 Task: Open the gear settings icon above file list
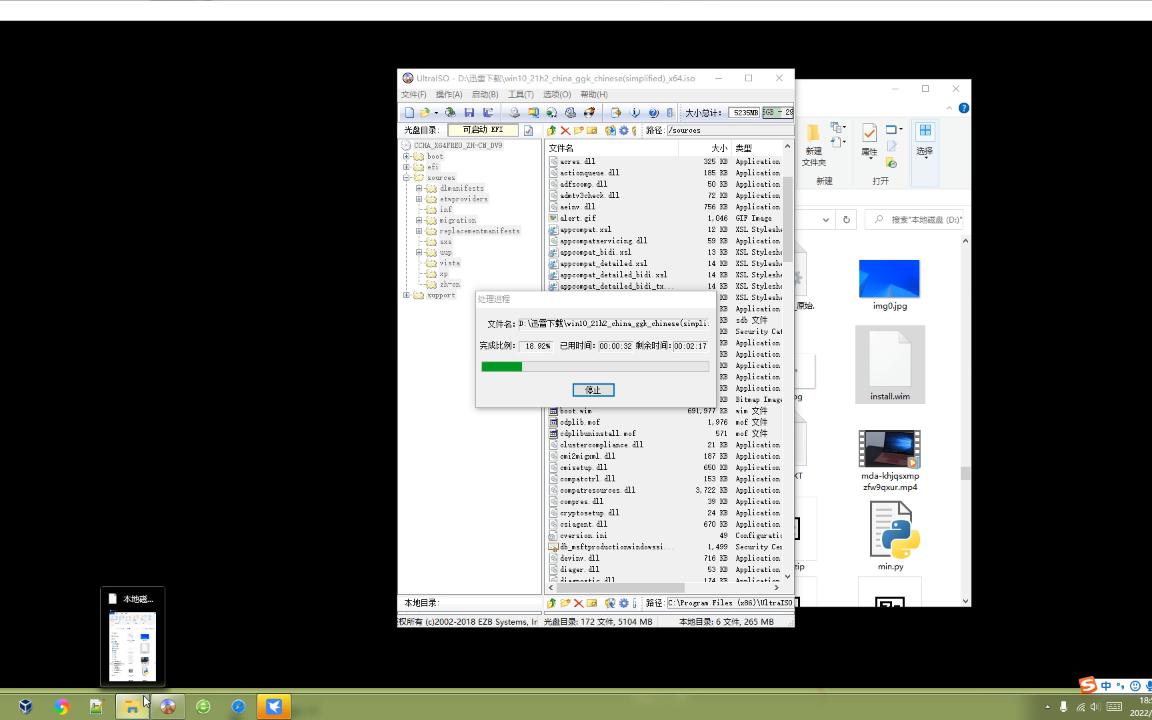pyautogui.click(x=623, y=130)
